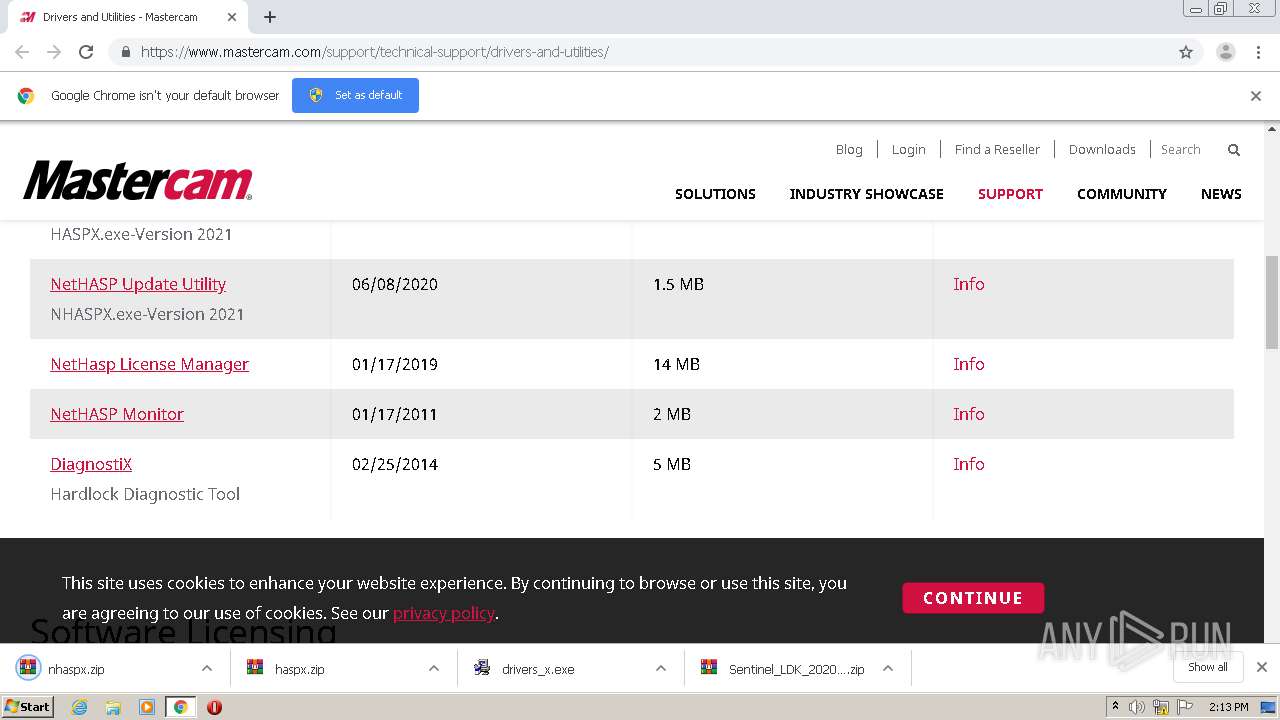Image resolution: width=1280 pixels, height=720 pixels.
Task: Close the Drivers and Utilities tab
Action: click(232, 17)
